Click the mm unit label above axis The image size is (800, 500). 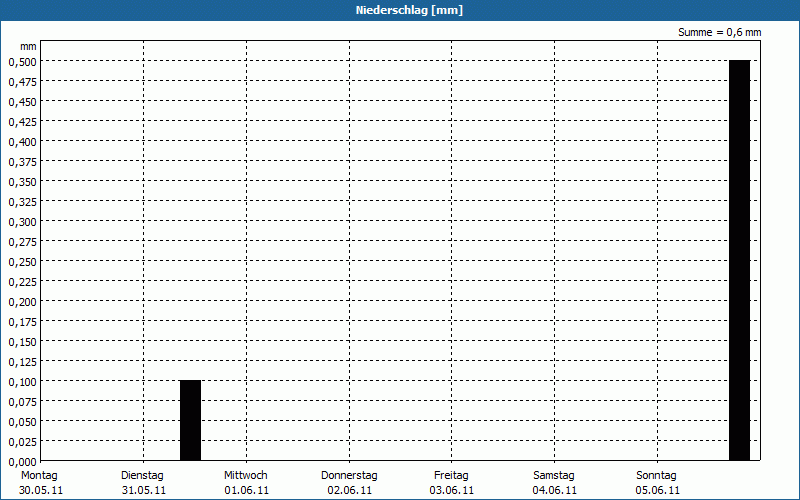(x=29, y=46)
